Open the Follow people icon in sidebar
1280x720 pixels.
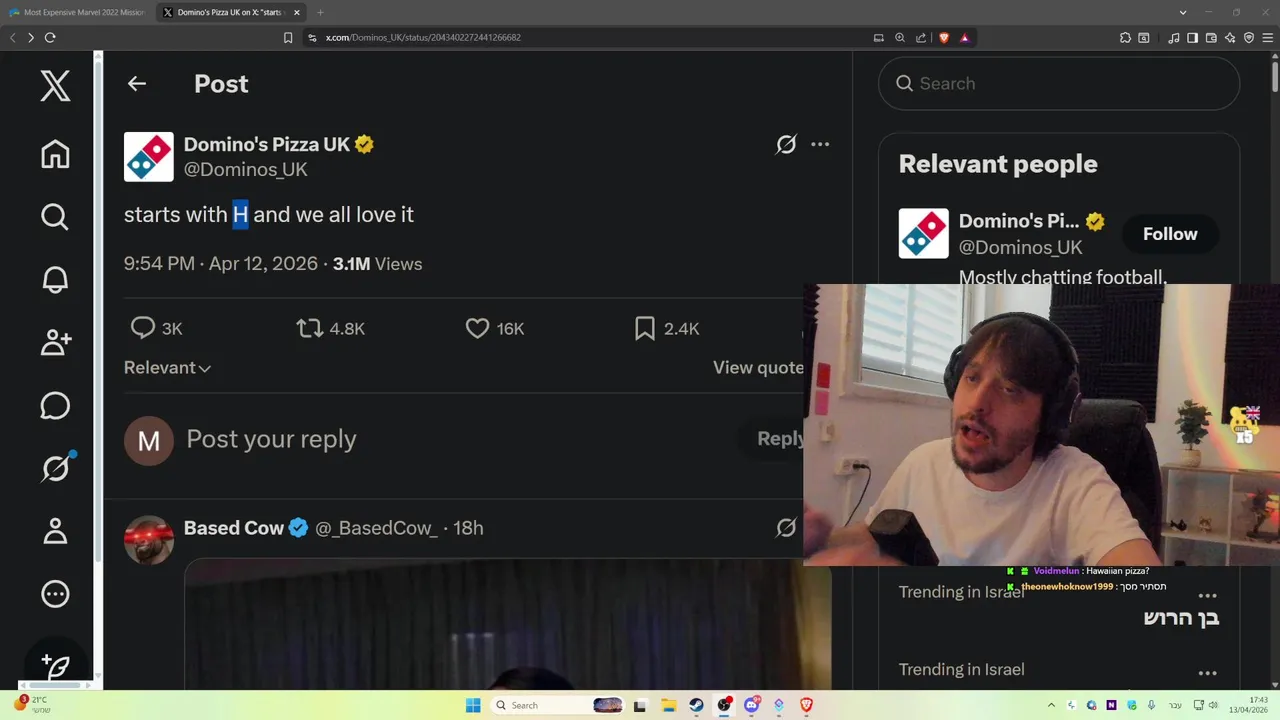[55, 342]
